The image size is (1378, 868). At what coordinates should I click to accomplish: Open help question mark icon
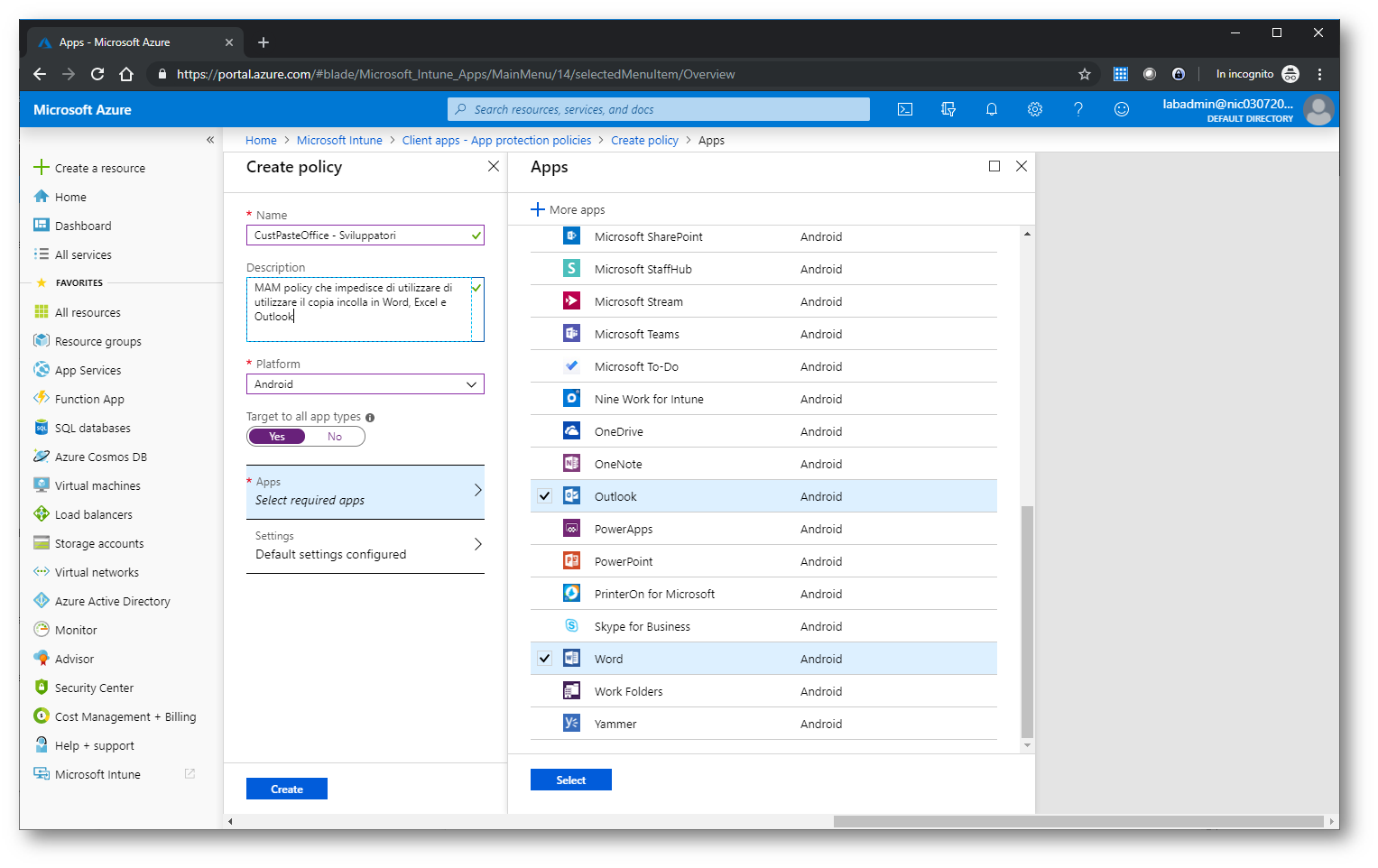click(1078, 109)
